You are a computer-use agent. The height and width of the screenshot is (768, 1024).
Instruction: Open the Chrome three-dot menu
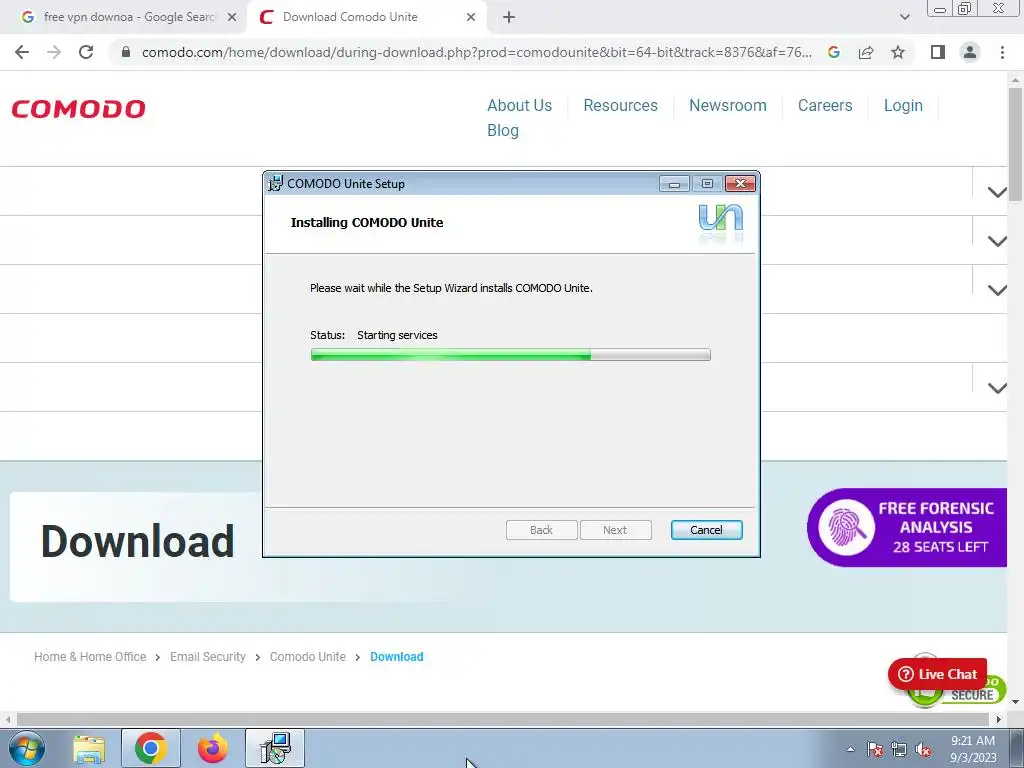pyautogui.click(x=1002, y=52)
